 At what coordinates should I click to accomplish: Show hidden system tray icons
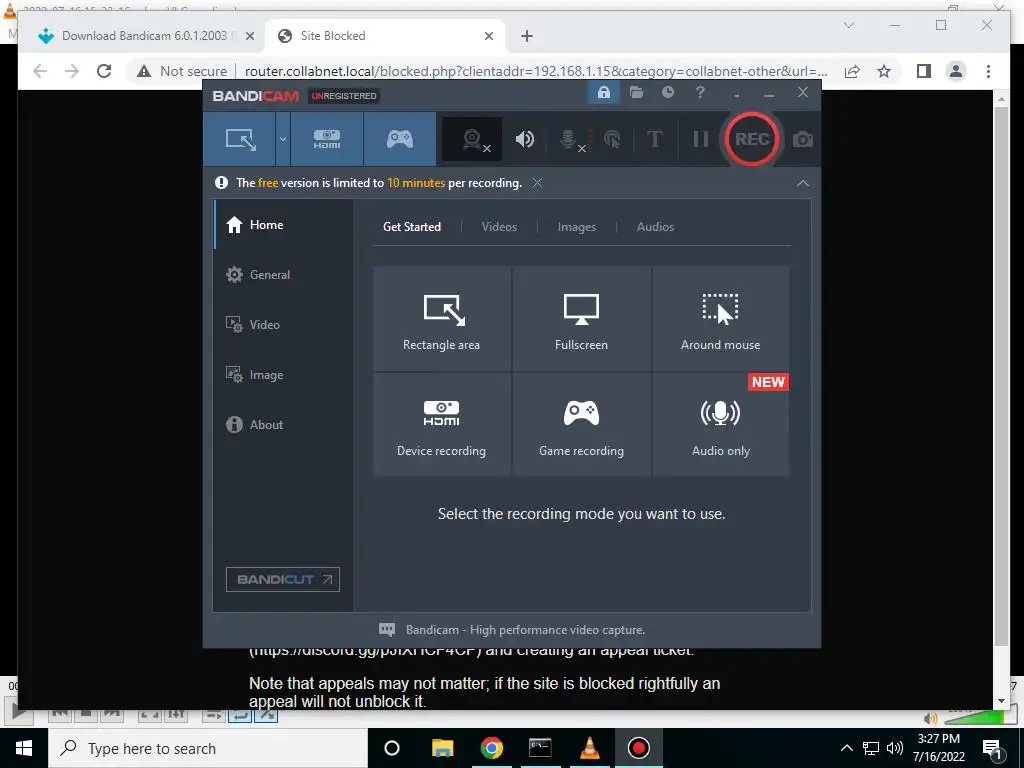click(x=846, y=748)
